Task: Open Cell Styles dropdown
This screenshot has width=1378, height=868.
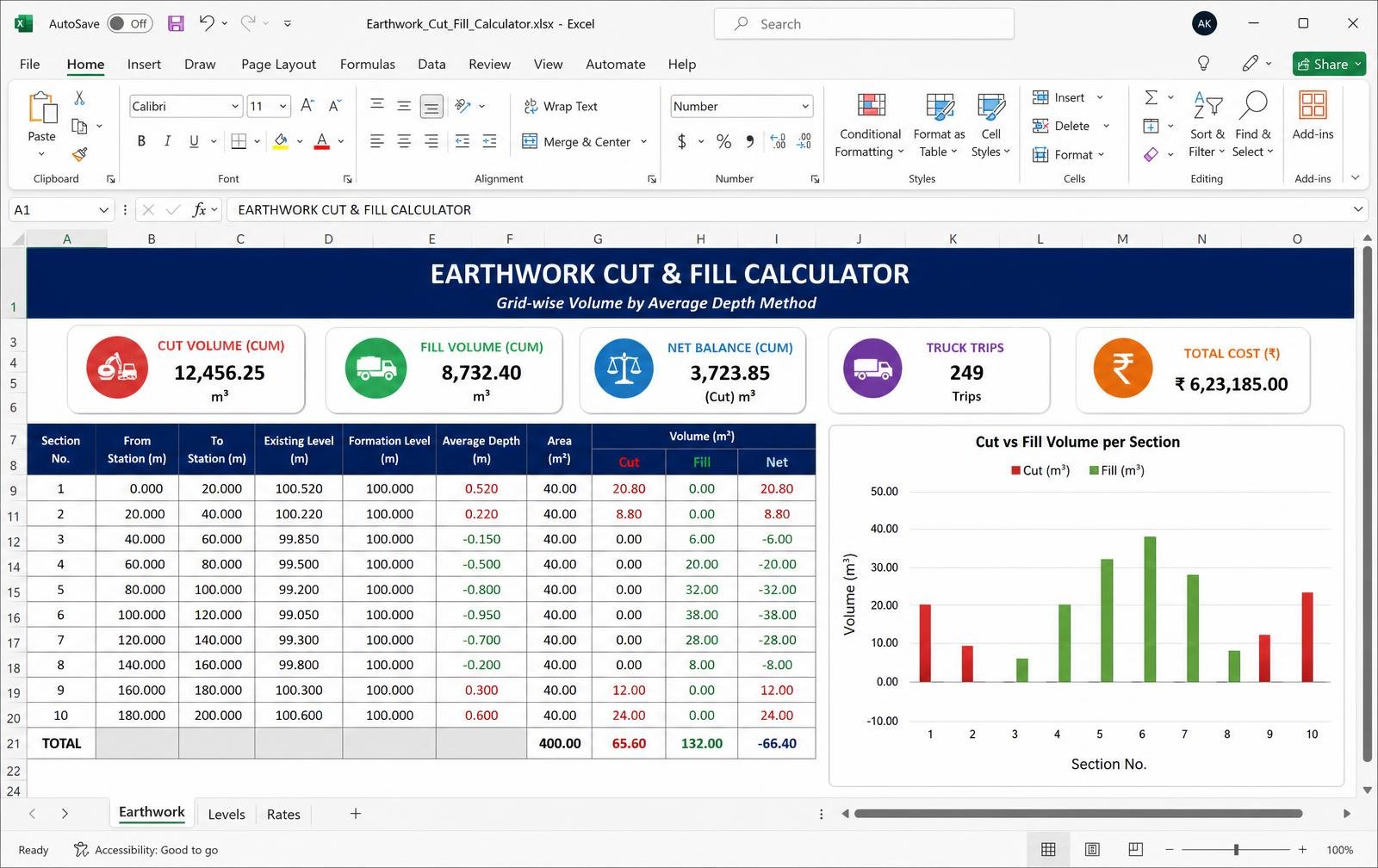Action: point(990,124)
